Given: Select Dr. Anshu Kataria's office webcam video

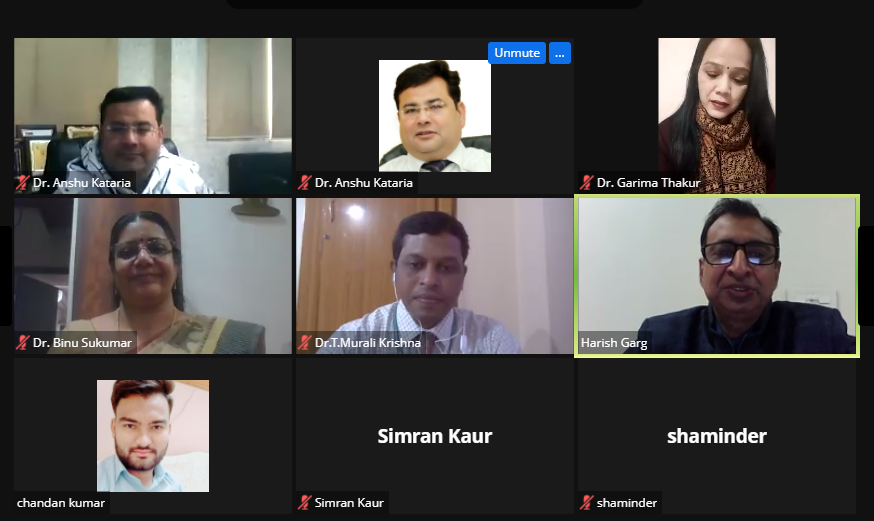Looking at the screenshot, I should (x=153, y=116).
